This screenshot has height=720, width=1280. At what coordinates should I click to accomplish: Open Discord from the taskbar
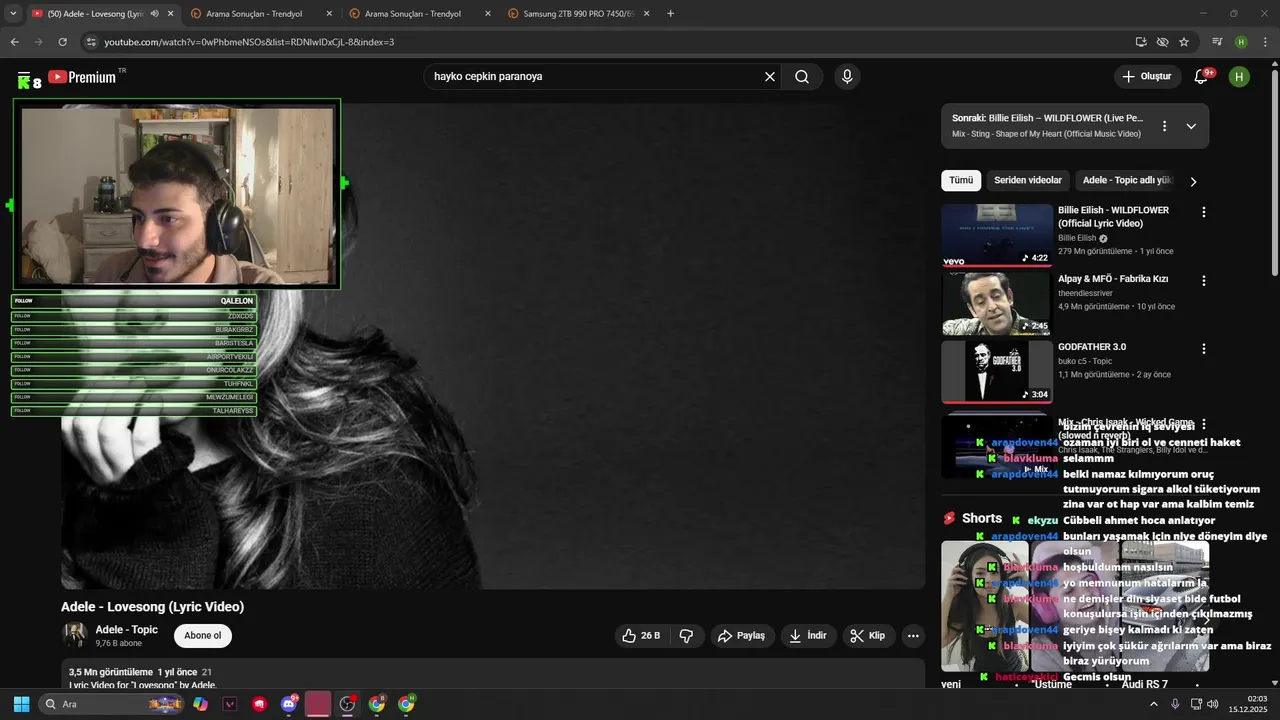pos(289,704)
